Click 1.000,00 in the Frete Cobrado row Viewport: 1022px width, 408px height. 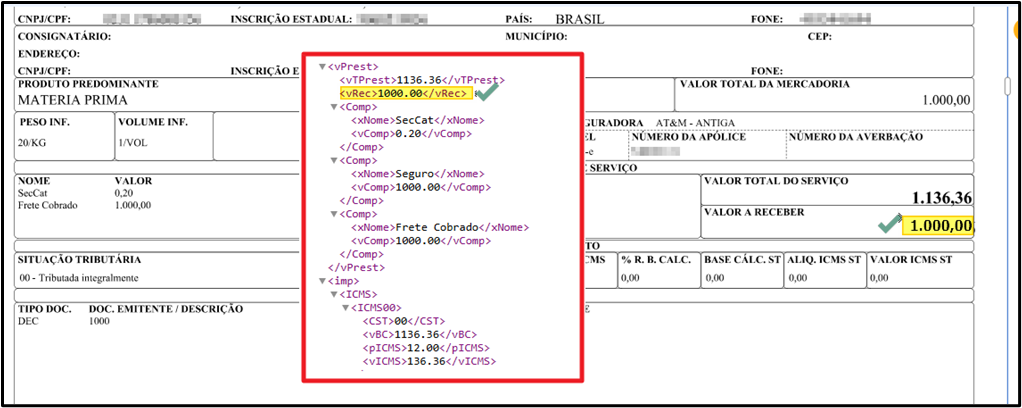coord(133,205)
